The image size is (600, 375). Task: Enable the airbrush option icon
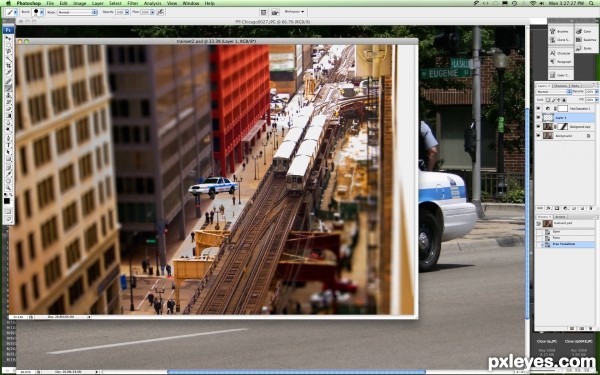click(160, 12)
